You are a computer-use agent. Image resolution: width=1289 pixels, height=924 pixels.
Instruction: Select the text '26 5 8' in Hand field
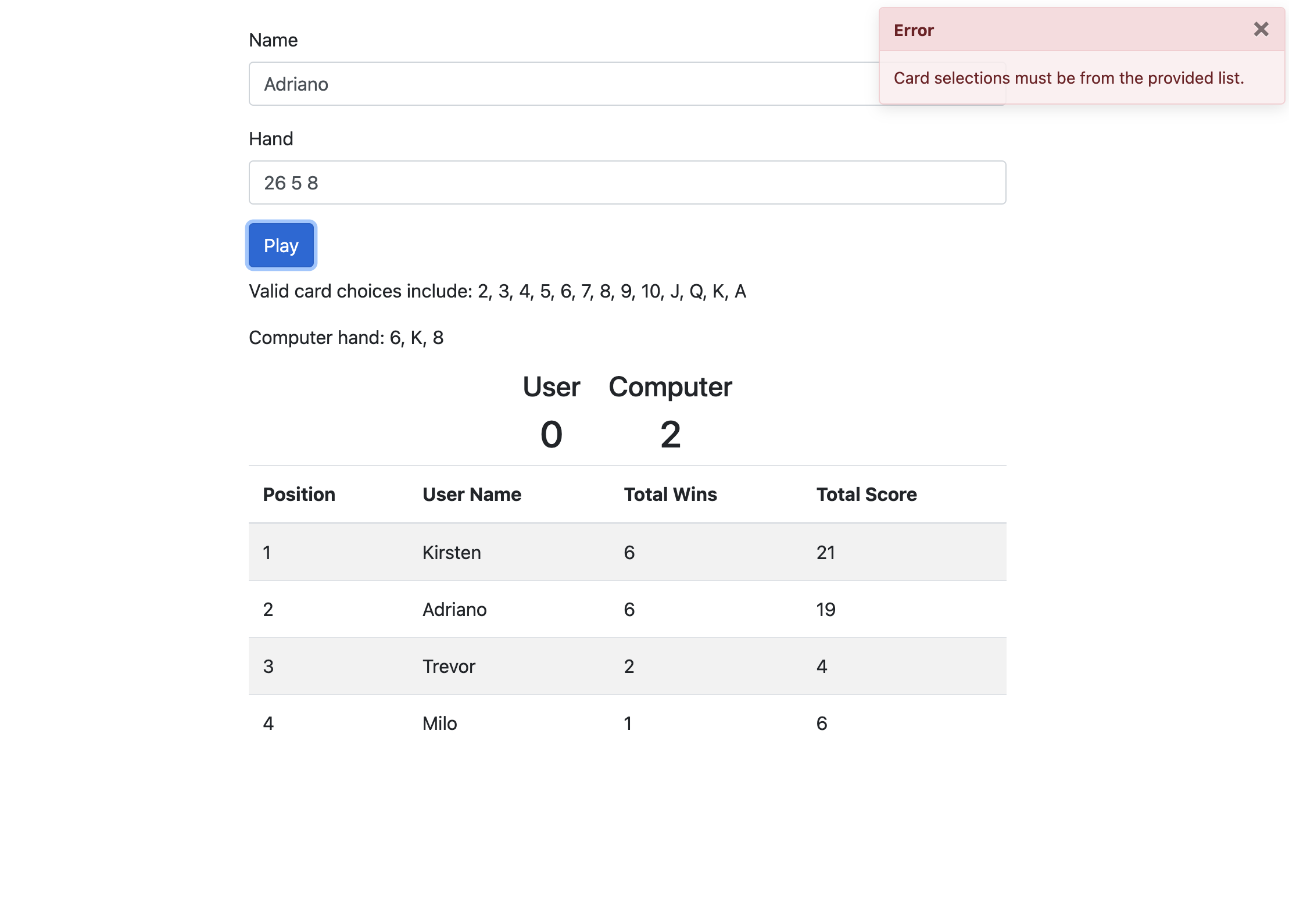[x=291, y=182]
